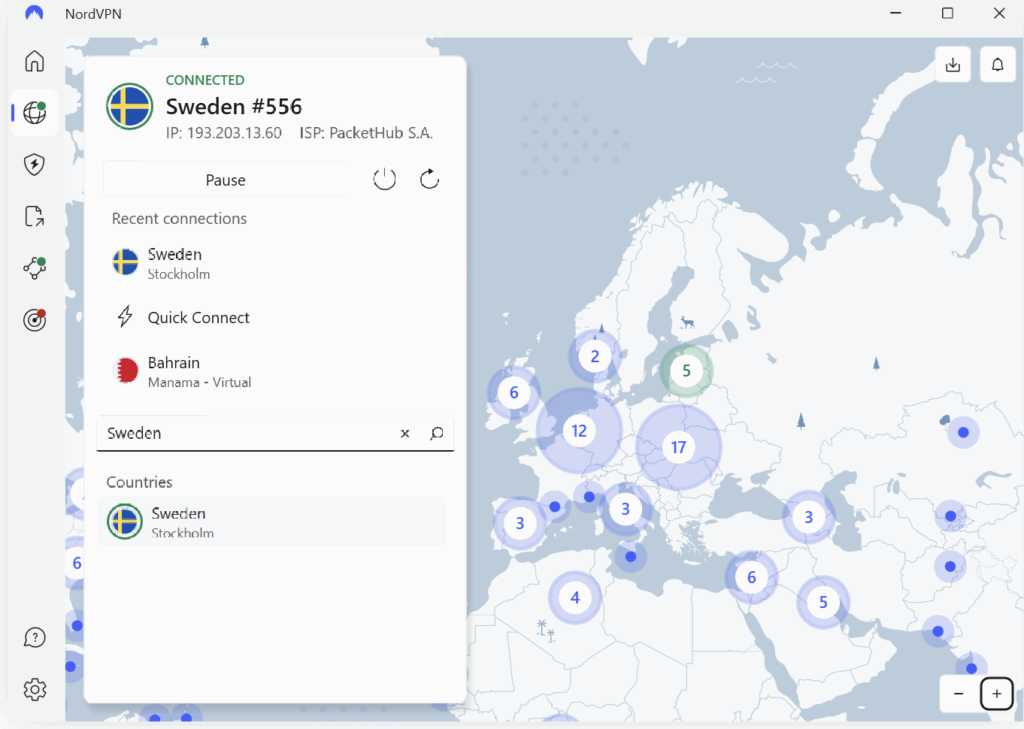The image size is (1024, 729).
Task: Click the CONNECTED status label
Action: [205, 80]
